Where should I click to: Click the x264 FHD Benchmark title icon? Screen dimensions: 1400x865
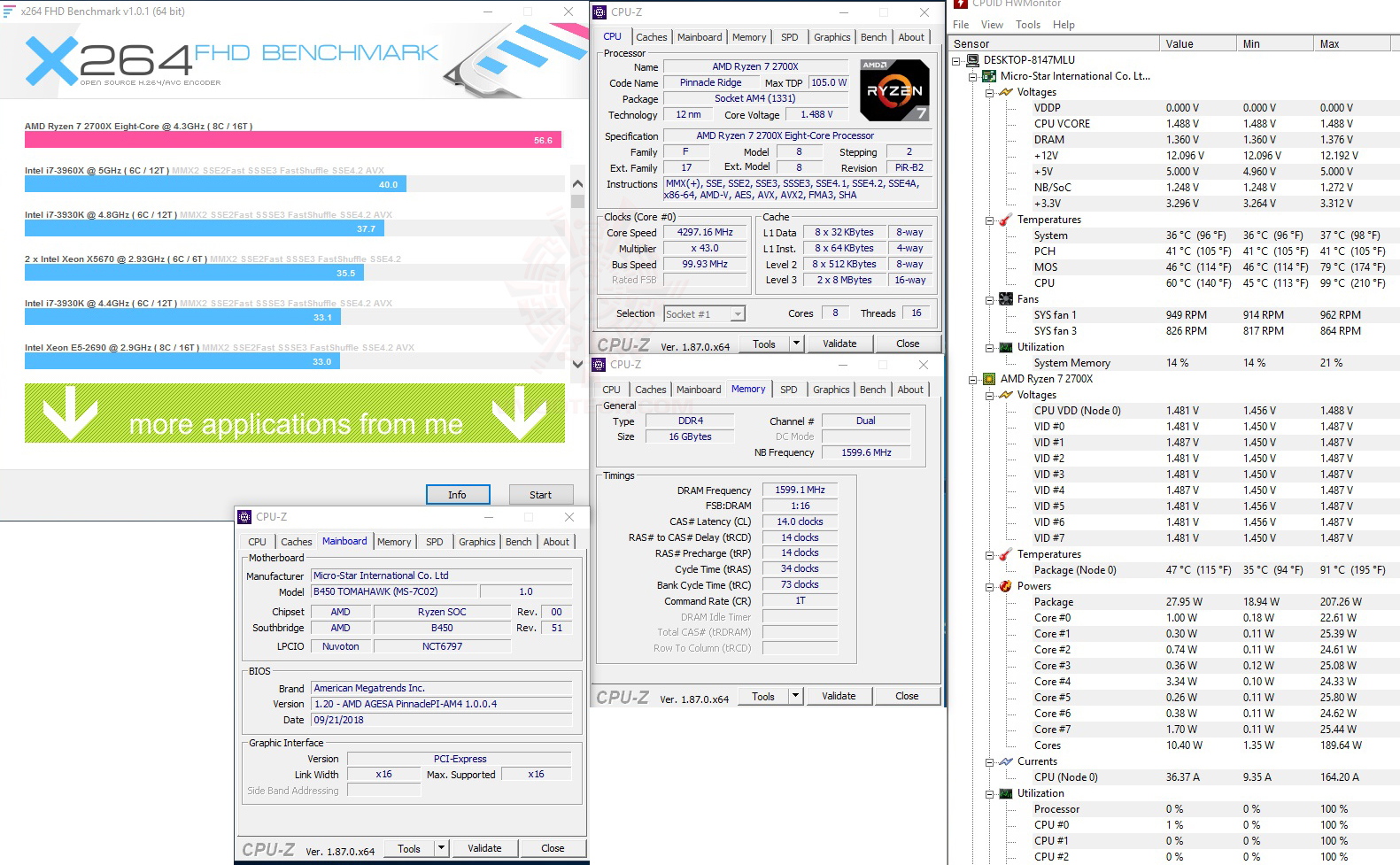(x=10, y=12)
